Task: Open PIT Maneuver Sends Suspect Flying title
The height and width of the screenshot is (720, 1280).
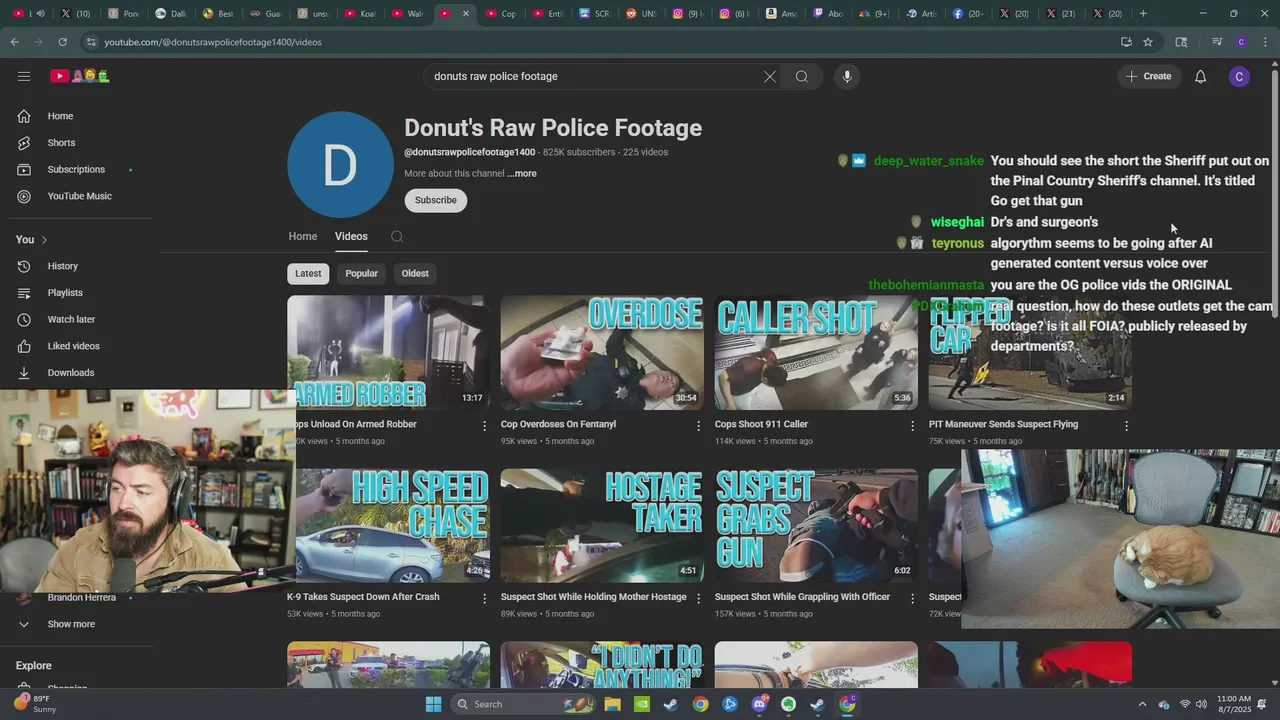Action: click(1003, 424)
